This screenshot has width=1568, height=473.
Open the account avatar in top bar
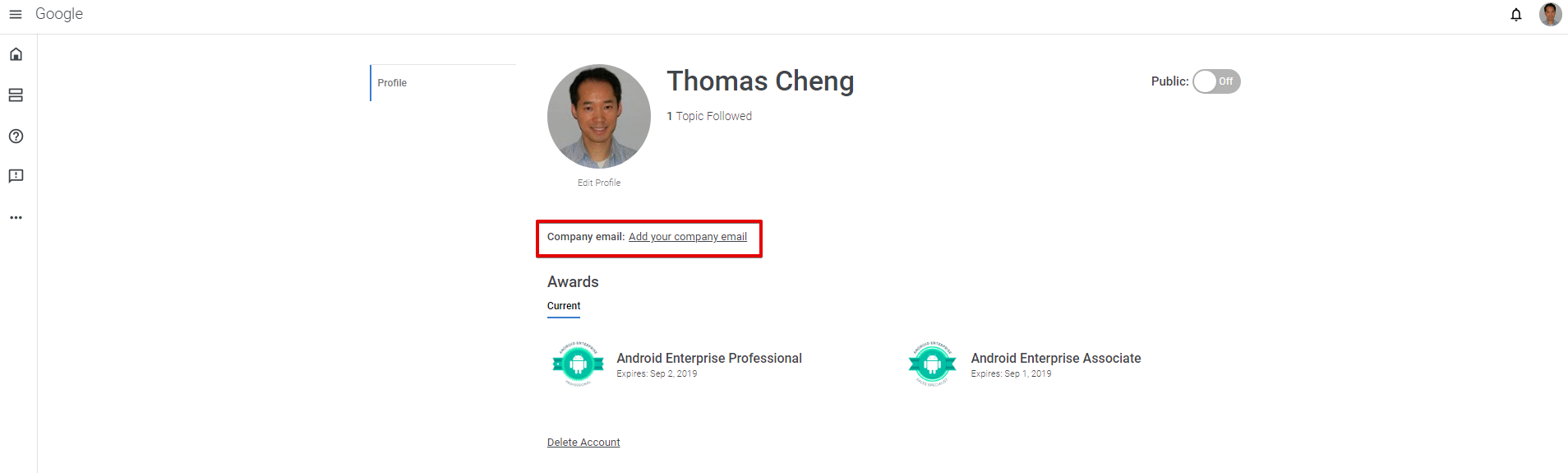[1550, 15]
